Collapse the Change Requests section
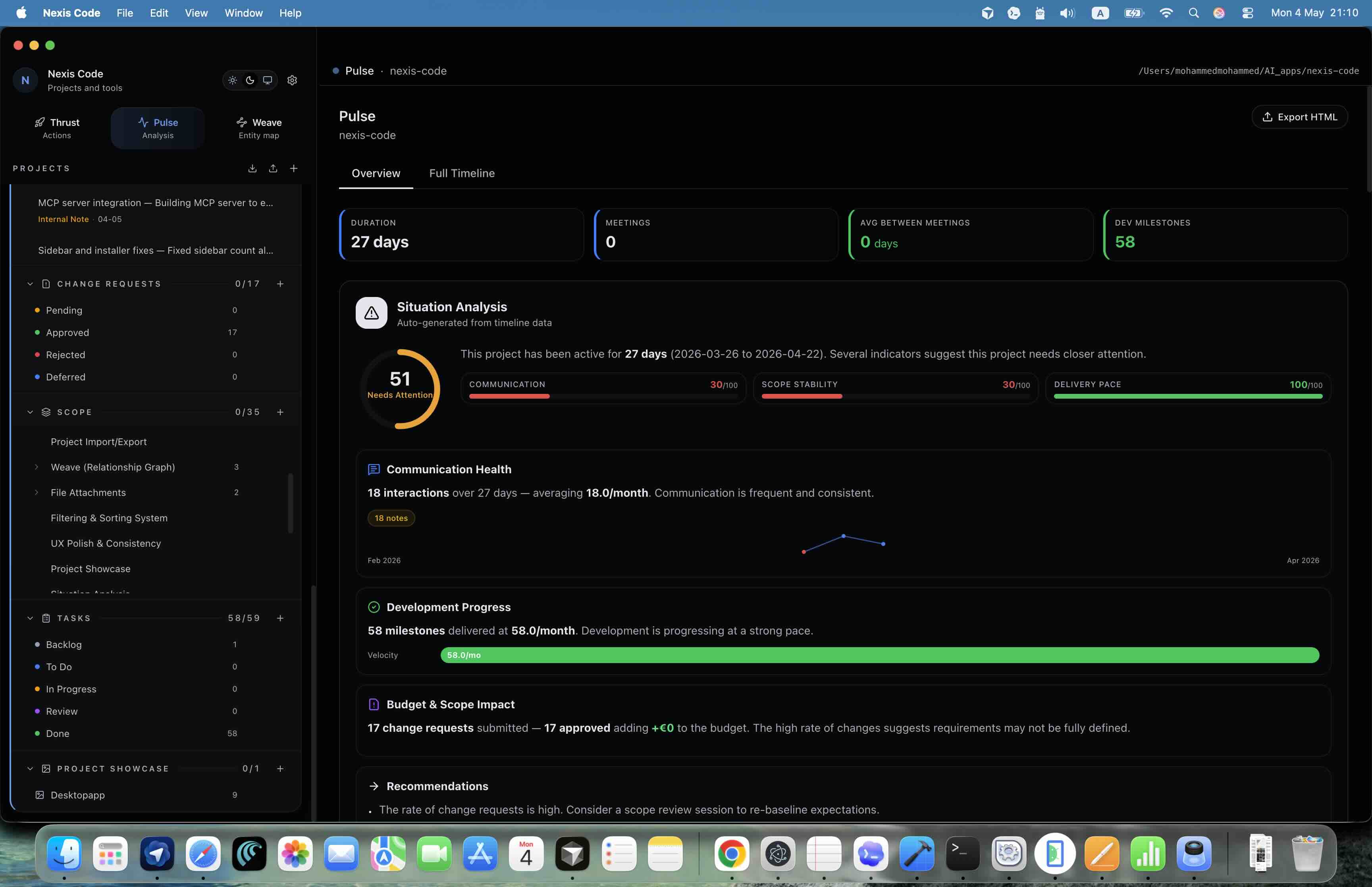Viewport: 1372px width, 887px height. 30,284
